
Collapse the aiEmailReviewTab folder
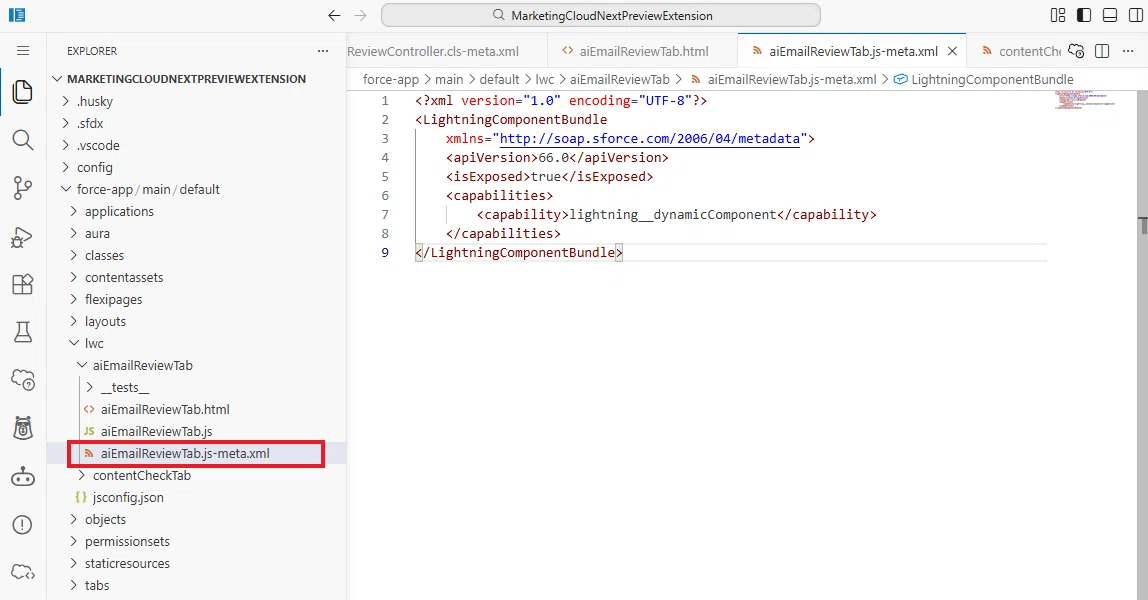(x=196, y=365)
